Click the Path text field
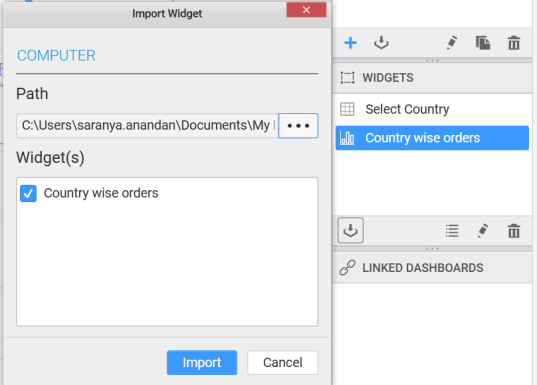537x385 pixels. (147, 126)
